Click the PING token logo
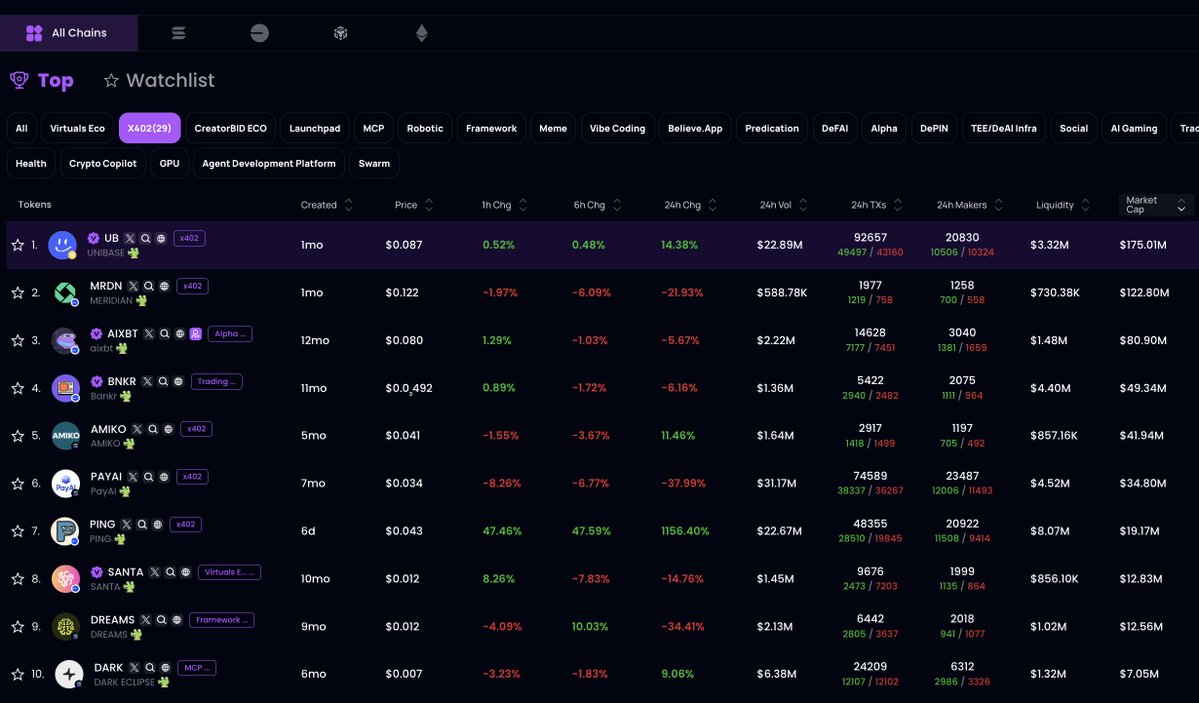The width and height of the screenshot is (1199, 703). click(x=65, y=531)
